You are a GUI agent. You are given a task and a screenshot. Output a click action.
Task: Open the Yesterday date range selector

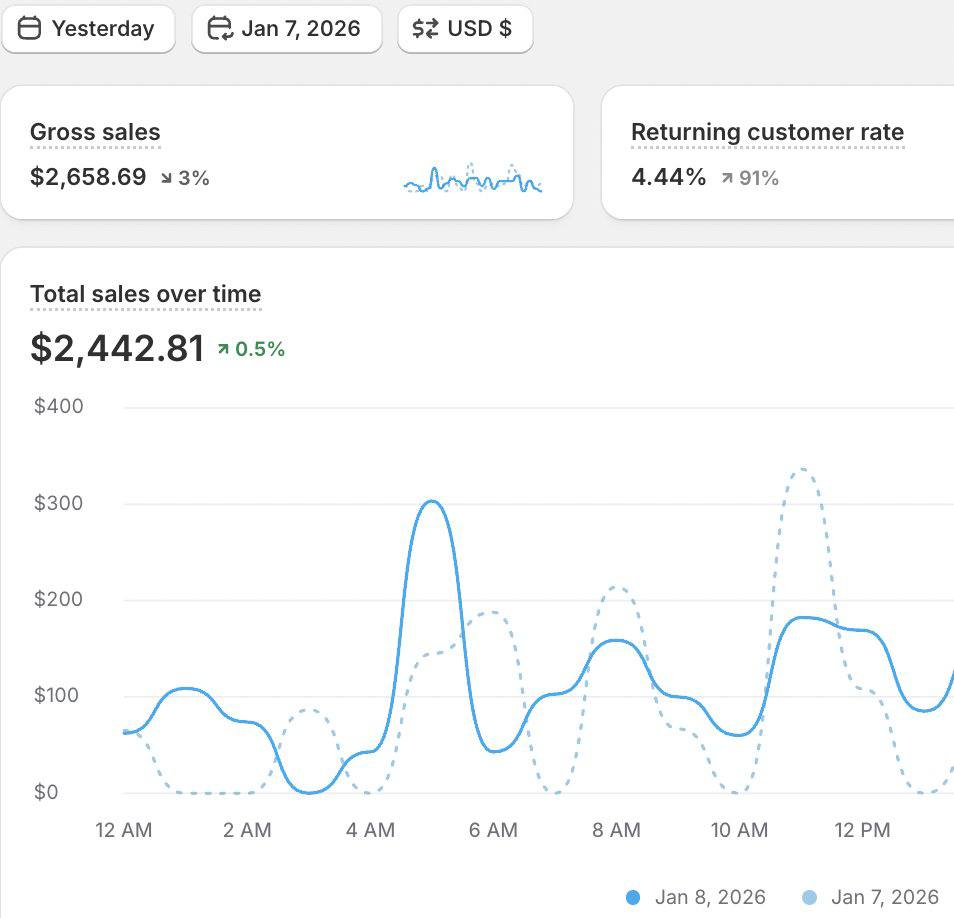pyautogui.click(x=88, y=28)
